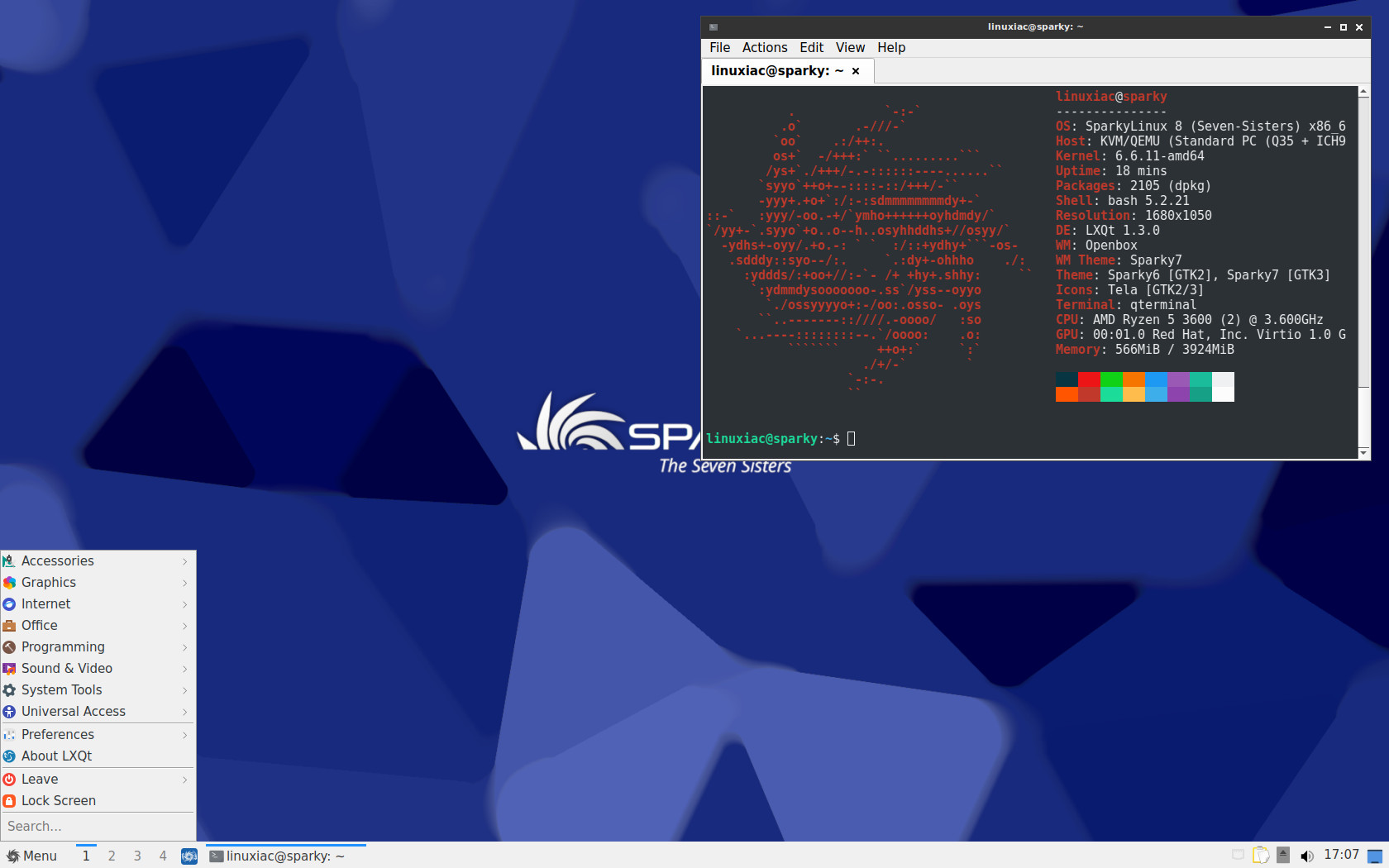Screen dimensions: 1389x868
Task: Expand the Graphics submenu arrow
Action: point(185,583)
